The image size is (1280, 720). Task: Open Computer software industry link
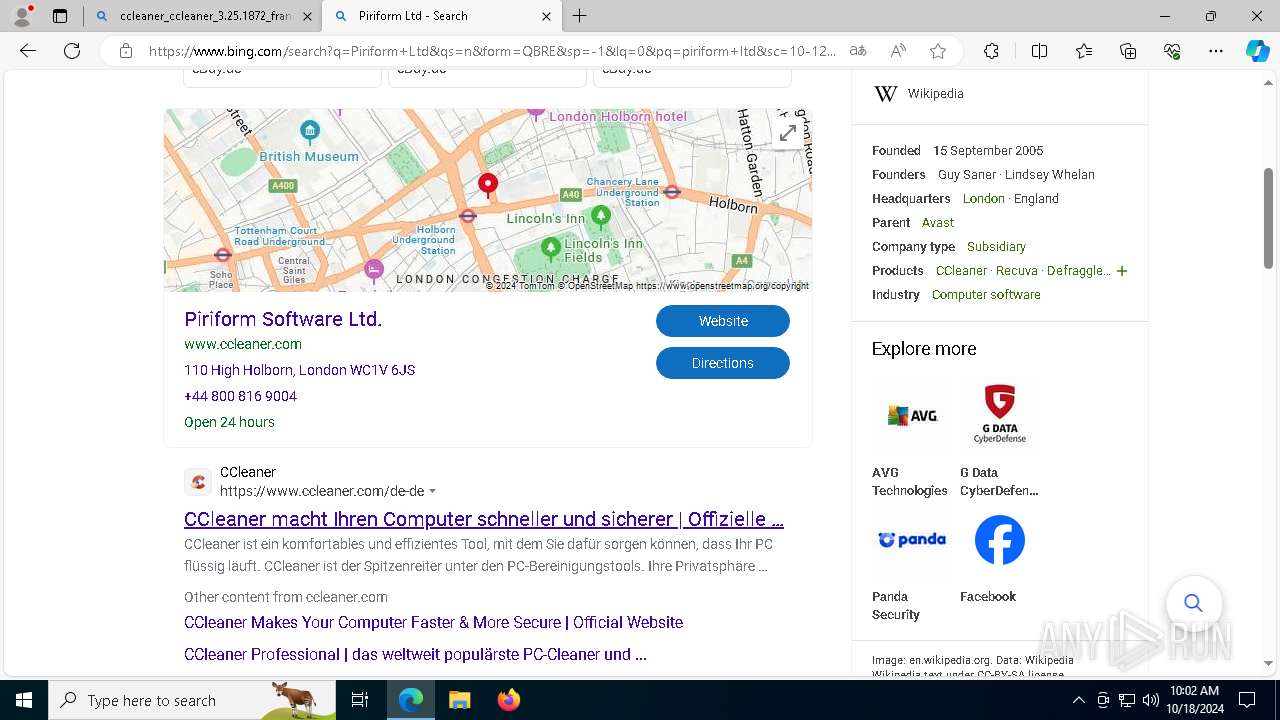(986, 294)
